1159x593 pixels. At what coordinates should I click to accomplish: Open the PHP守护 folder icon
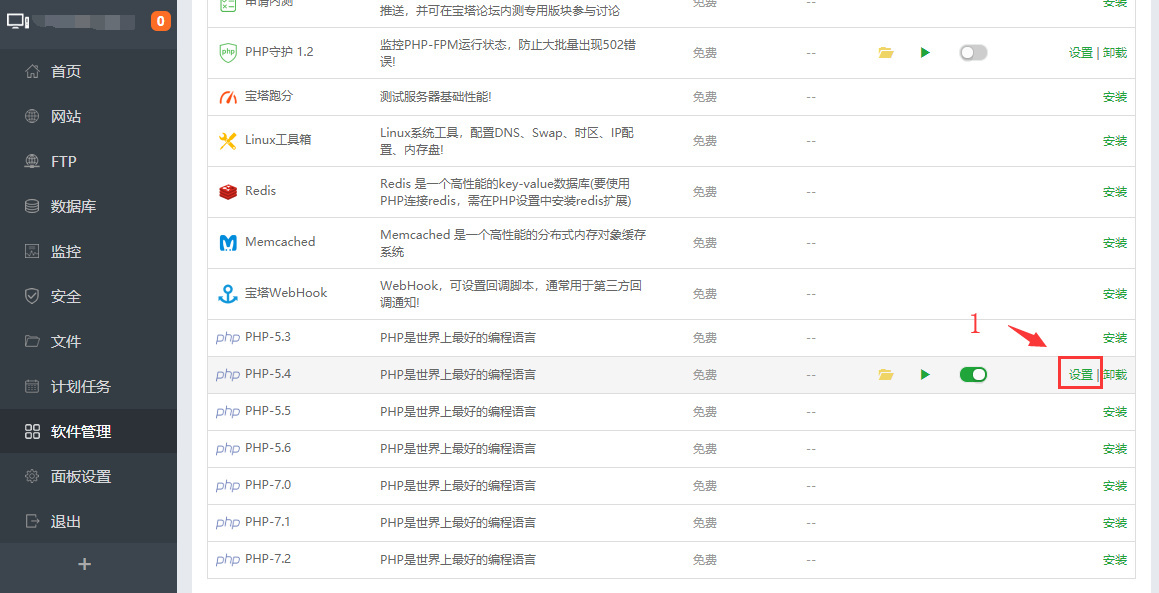885,52
